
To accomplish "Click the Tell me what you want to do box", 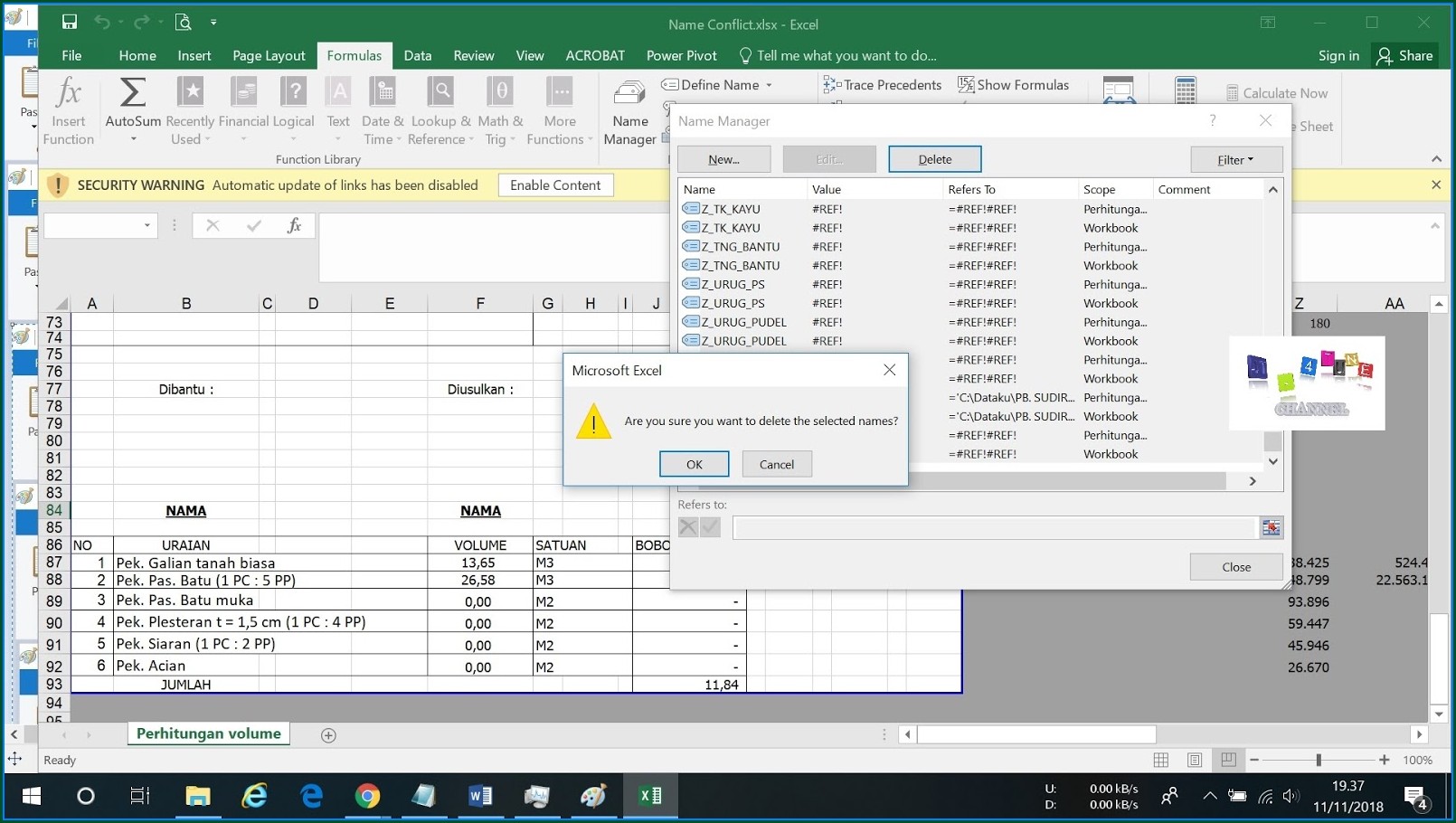I will (x=837, y=55).
